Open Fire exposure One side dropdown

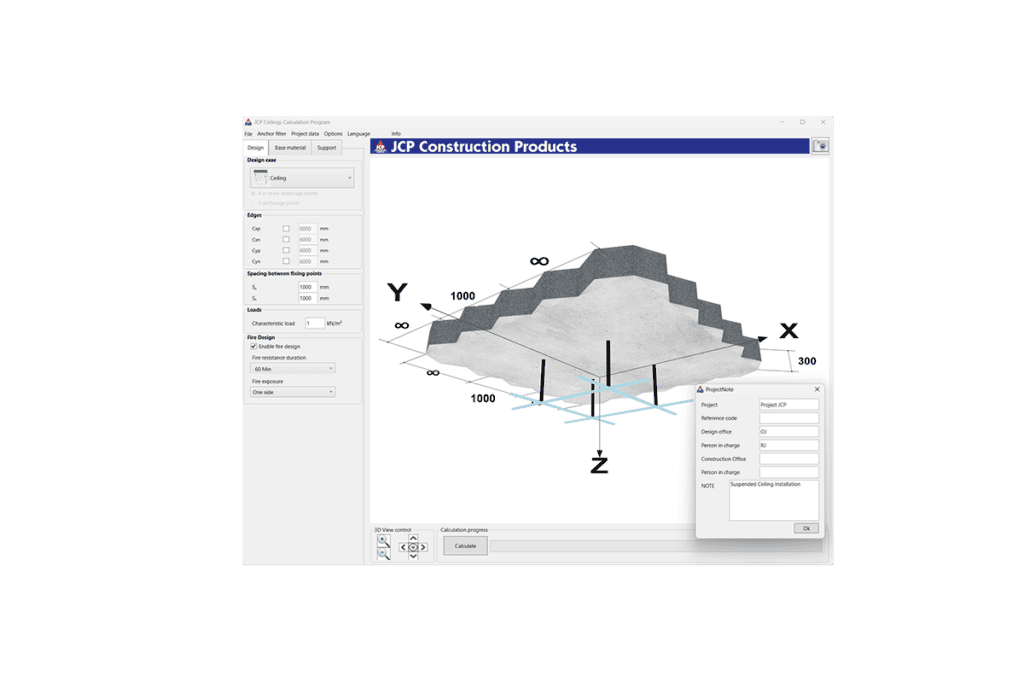point(293,392)
